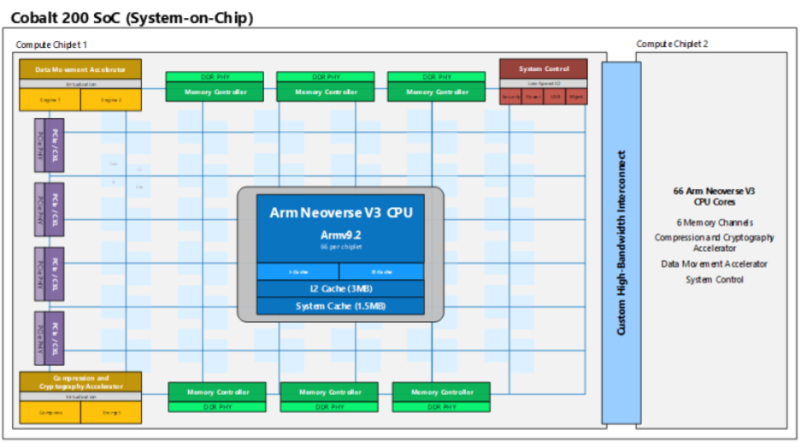Select the Compress block at bottom left
The width and height of the screenshot is (800, 442).
[50, 412]
